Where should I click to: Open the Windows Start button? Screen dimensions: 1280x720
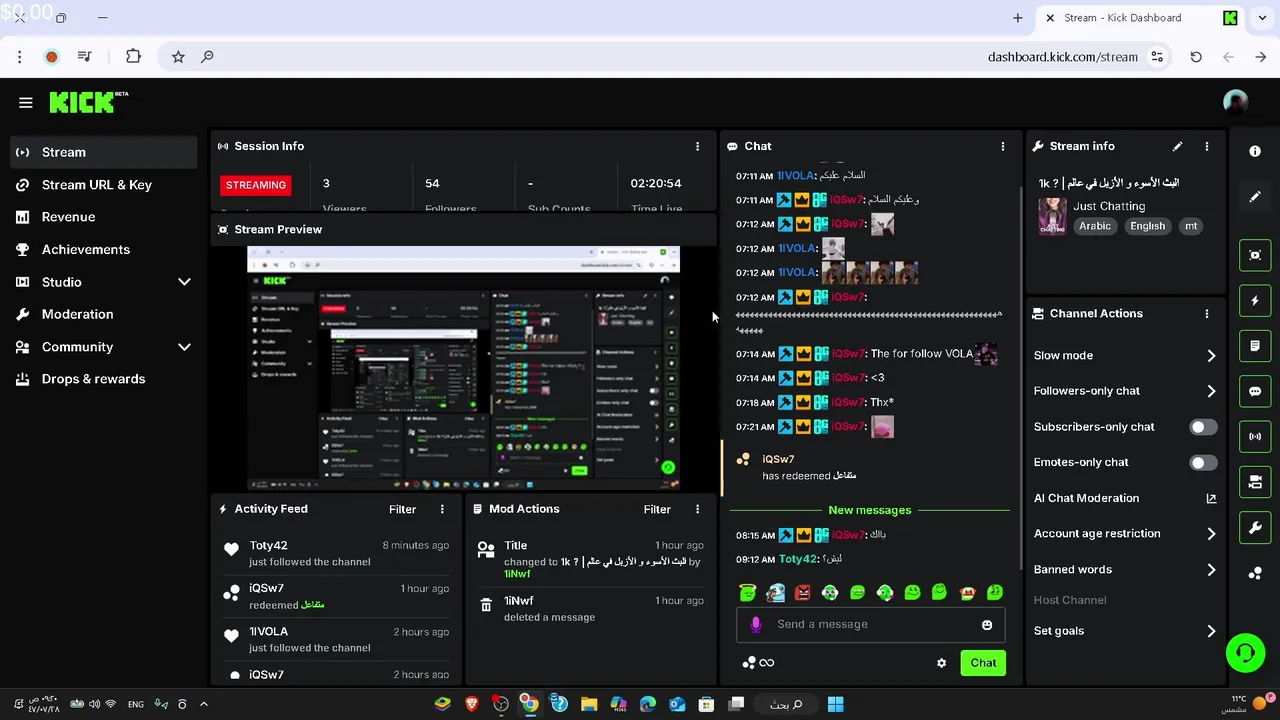pyautogui.click(x=835, y=704)
